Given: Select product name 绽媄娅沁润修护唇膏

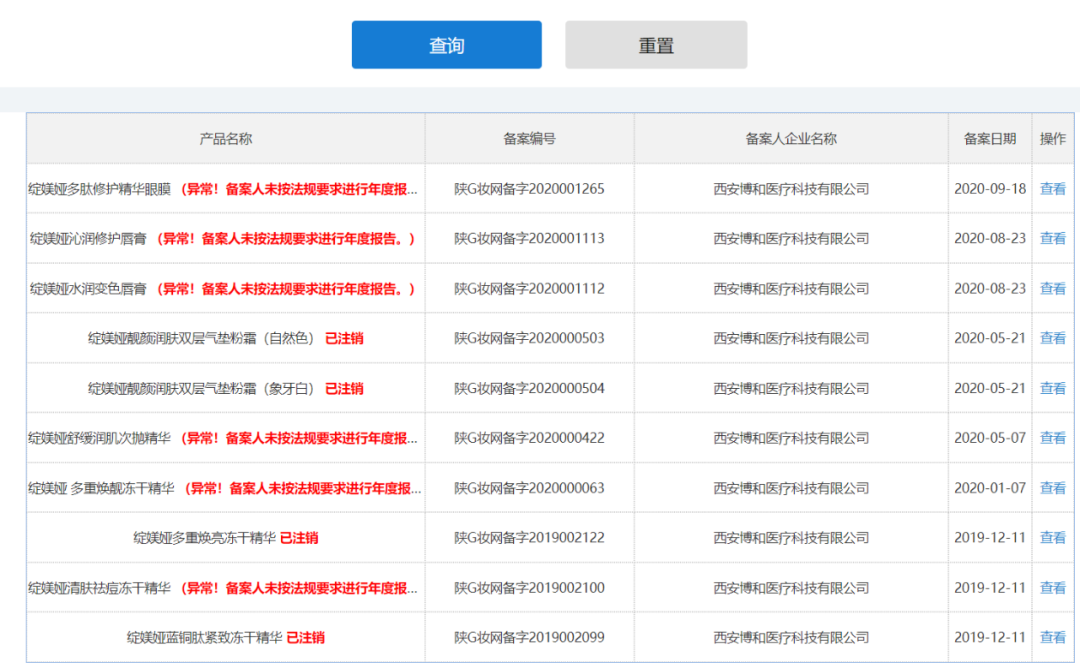Looking at the screenshot, I should point(88,238).
